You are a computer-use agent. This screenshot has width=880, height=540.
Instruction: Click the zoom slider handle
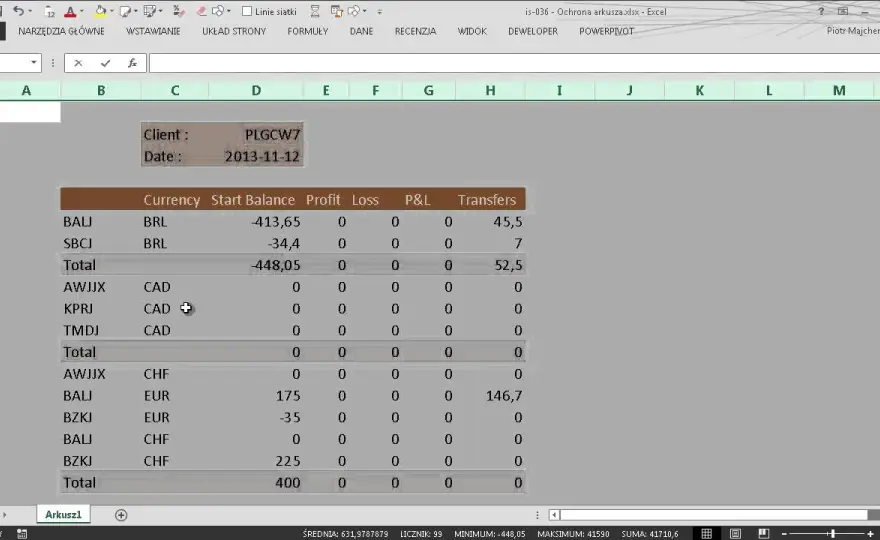tap(833, 534)
